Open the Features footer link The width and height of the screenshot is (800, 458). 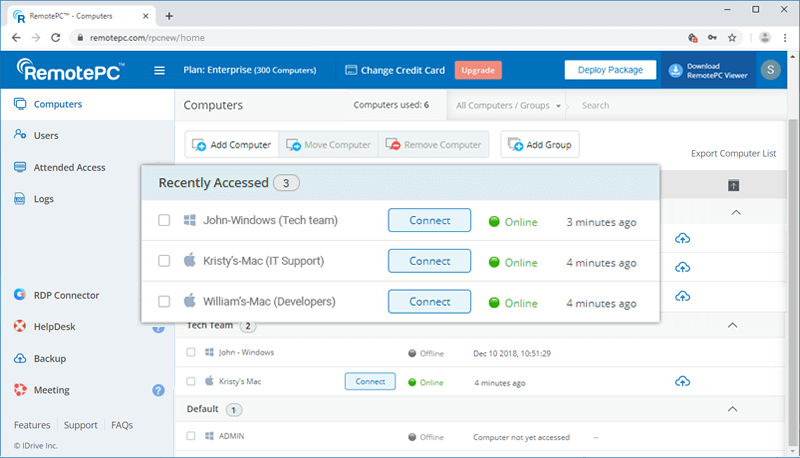coord(32,425)
